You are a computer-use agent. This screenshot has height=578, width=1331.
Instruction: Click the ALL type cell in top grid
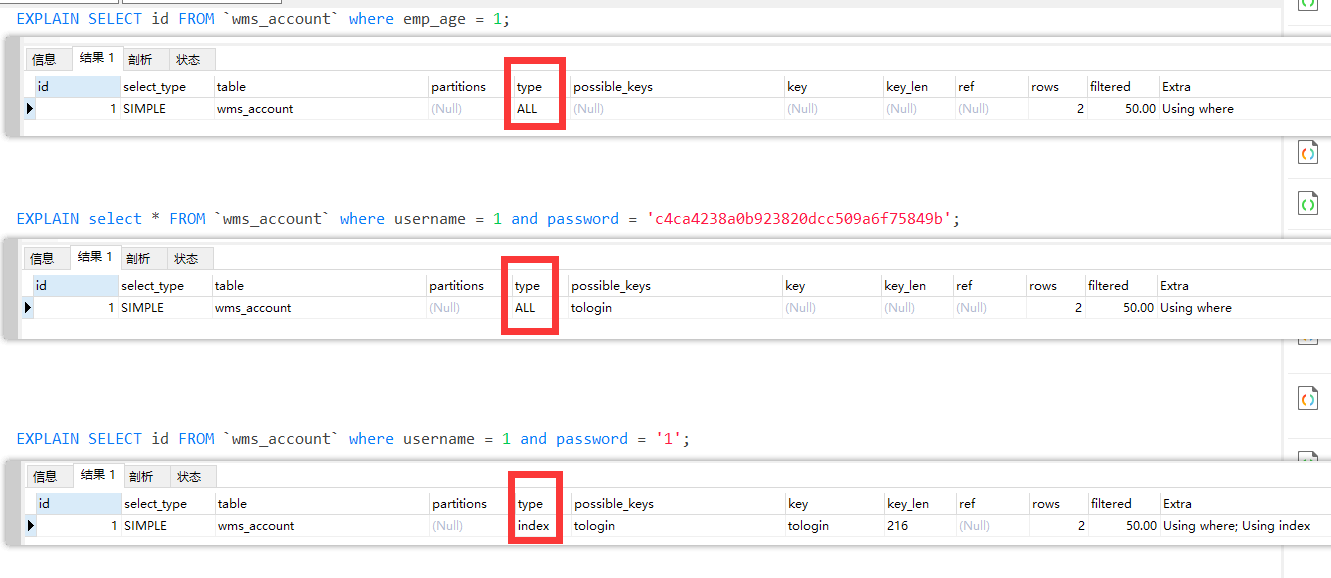pos(527,108)
